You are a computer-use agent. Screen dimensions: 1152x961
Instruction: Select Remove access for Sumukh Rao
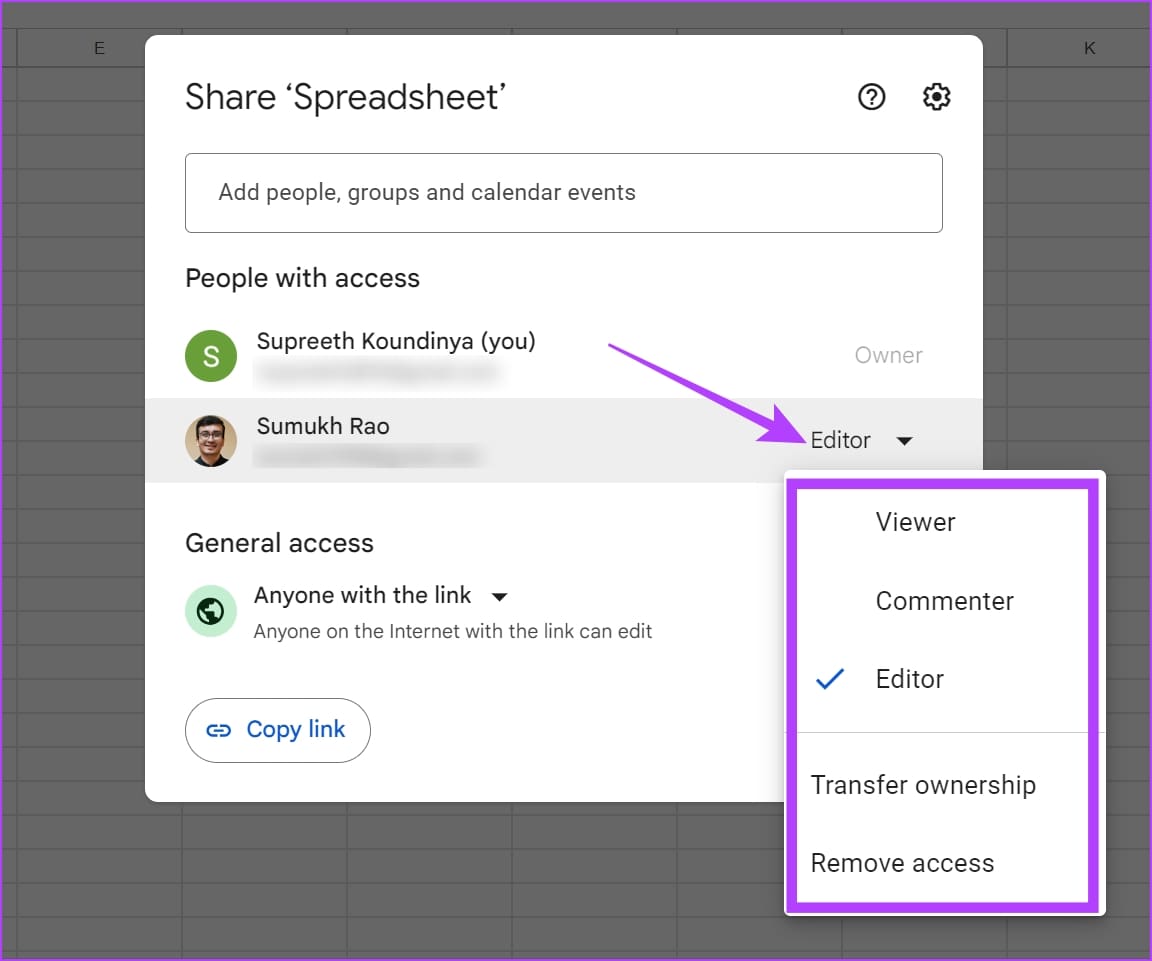click(x=902, y=863)
